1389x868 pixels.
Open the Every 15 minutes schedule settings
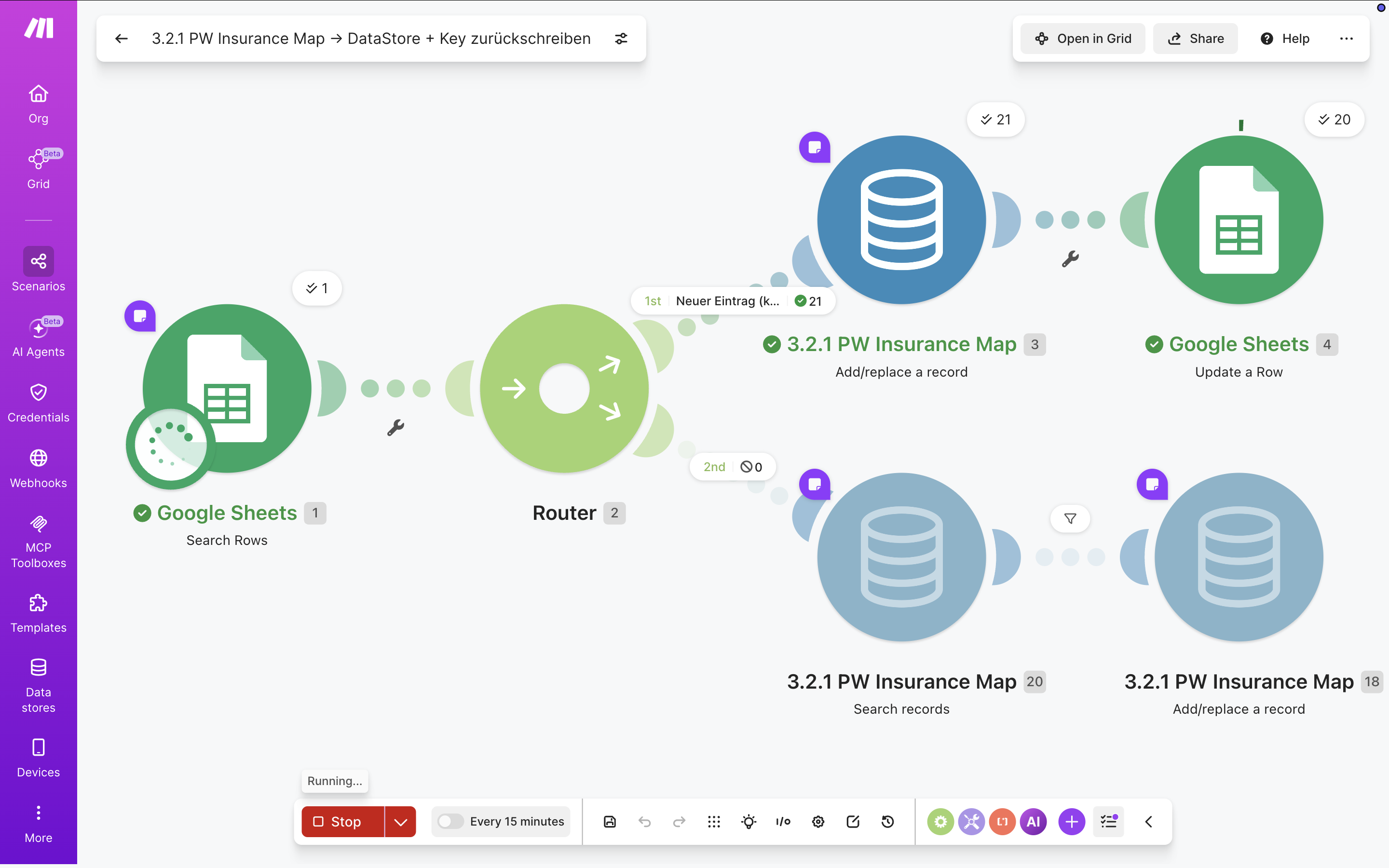click(517, 822)
